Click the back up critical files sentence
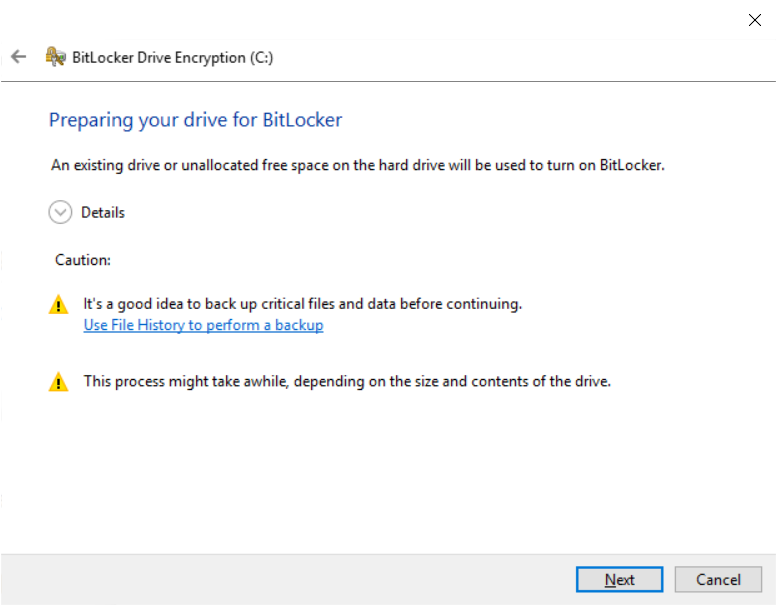This screenshot has height=606, width=777. 302,304
